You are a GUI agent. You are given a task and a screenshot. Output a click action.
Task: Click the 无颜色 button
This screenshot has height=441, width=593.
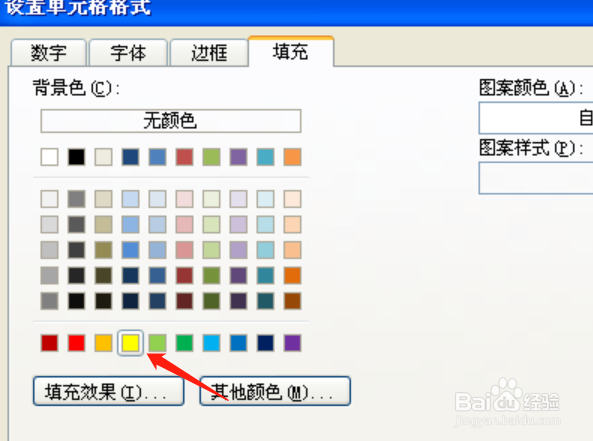(171, 121)
